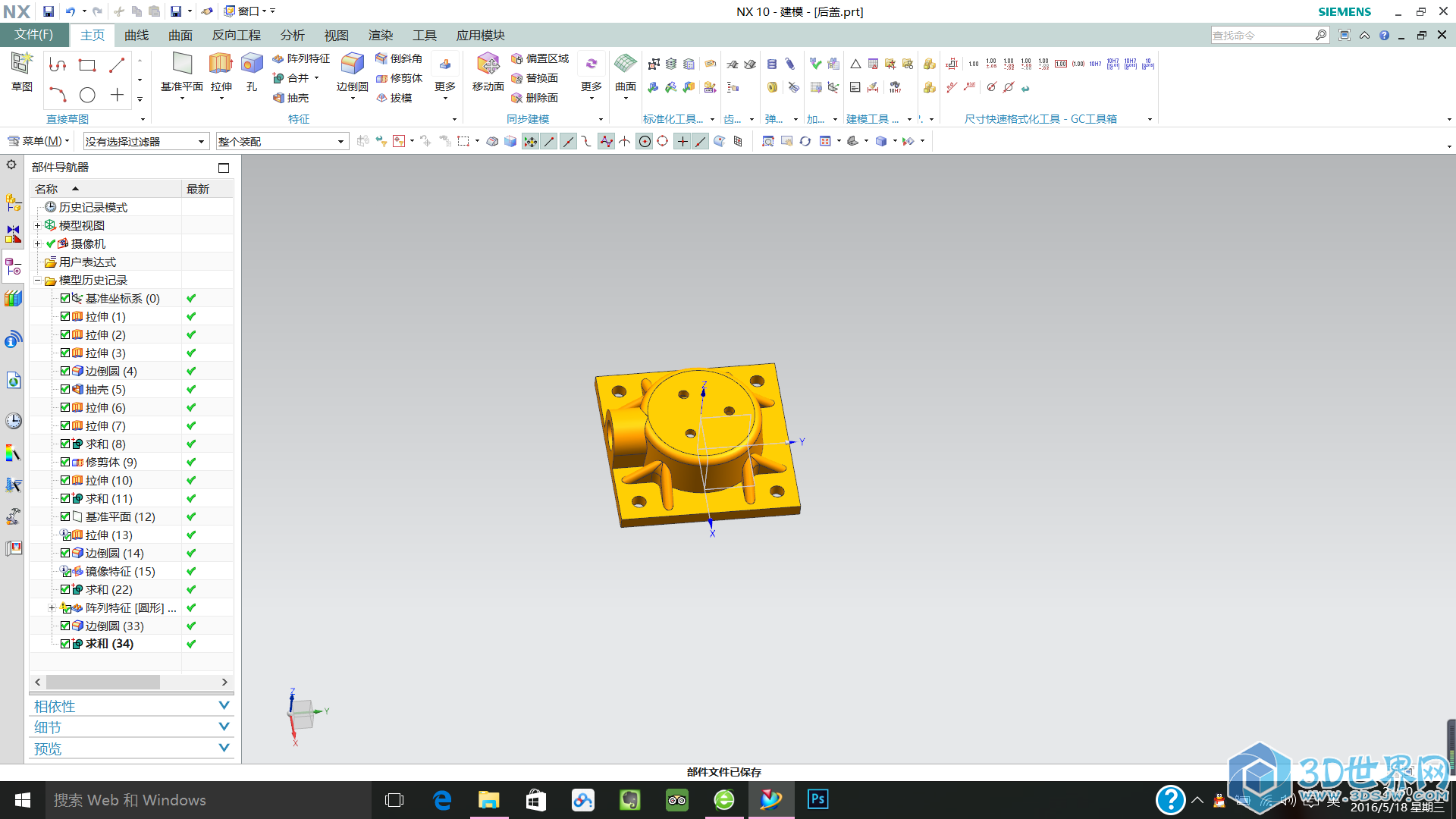Screen dimensions: 1456x819
Task: Open Microsoft Edge from the taskbar
Action: (441, 800)
